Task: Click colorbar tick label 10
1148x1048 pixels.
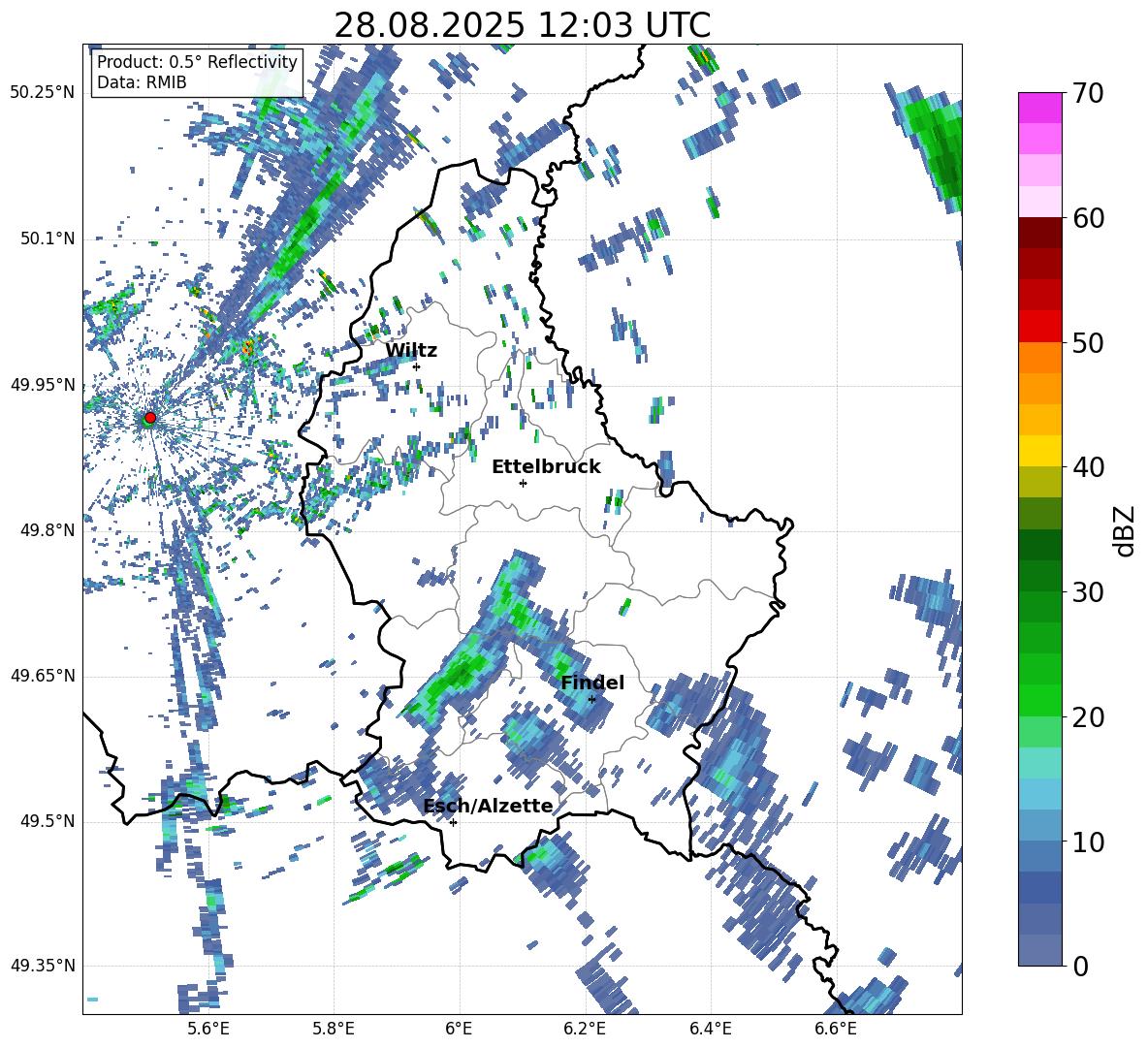Action: pyautogui.click(x=1088, y=842)
